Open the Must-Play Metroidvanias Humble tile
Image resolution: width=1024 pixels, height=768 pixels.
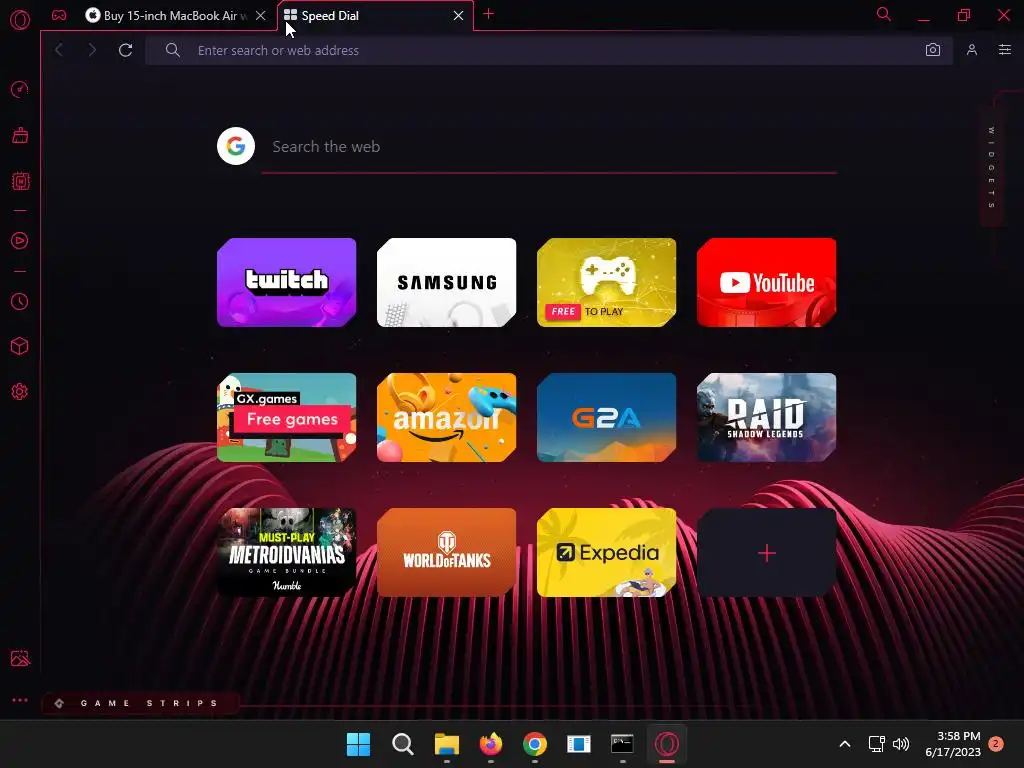point(287,552)
